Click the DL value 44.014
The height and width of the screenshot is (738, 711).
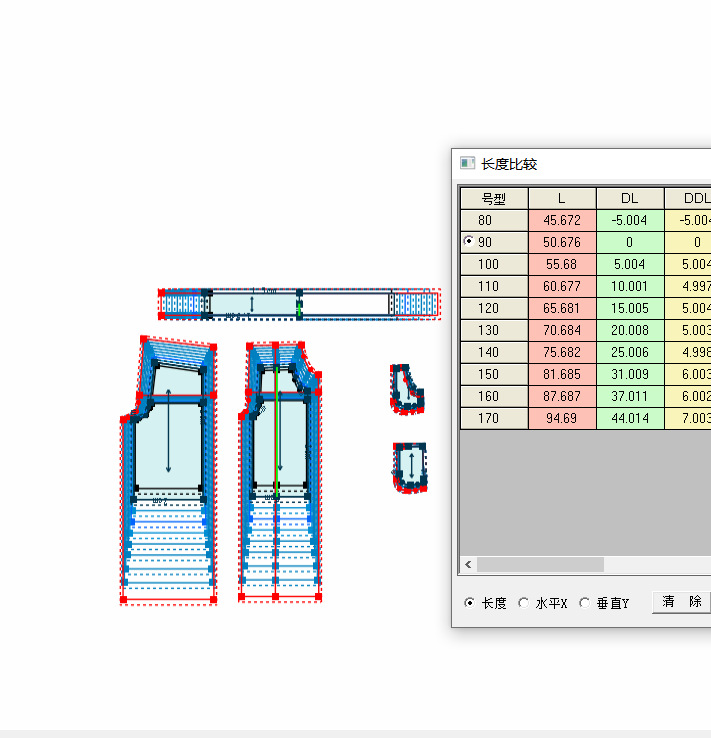pyautogui.click(x=630, y=418)
